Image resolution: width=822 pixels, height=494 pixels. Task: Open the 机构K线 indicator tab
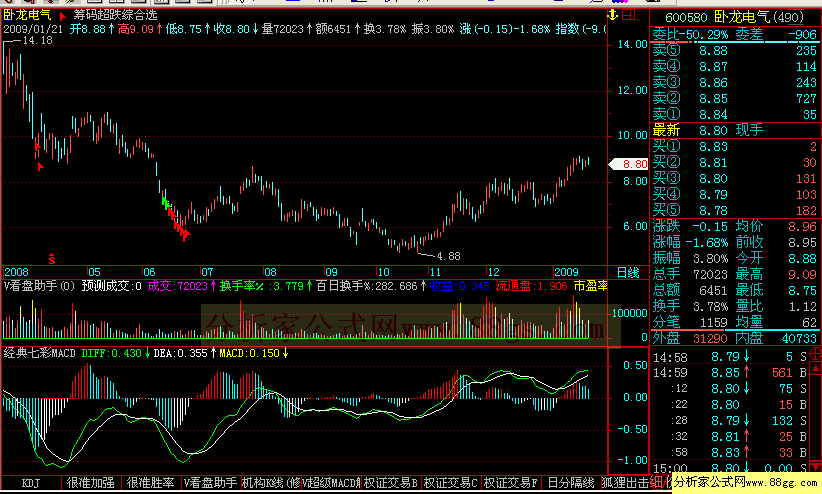pos(271,483)
